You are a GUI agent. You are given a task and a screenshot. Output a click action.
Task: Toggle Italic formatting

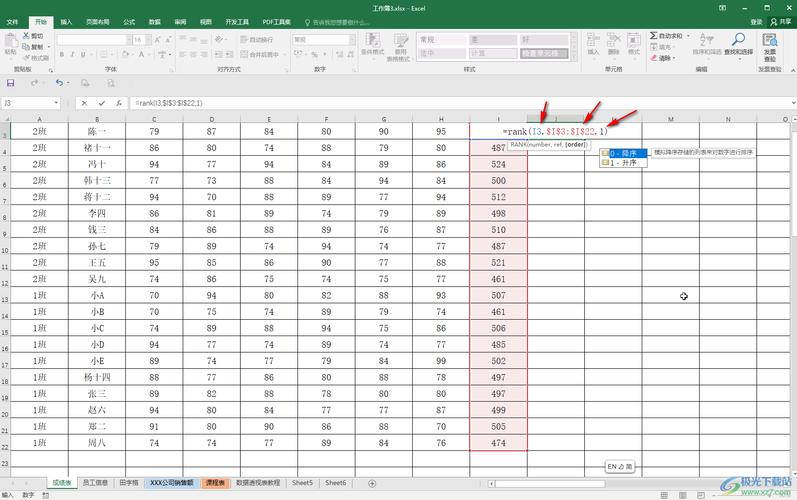72,55
